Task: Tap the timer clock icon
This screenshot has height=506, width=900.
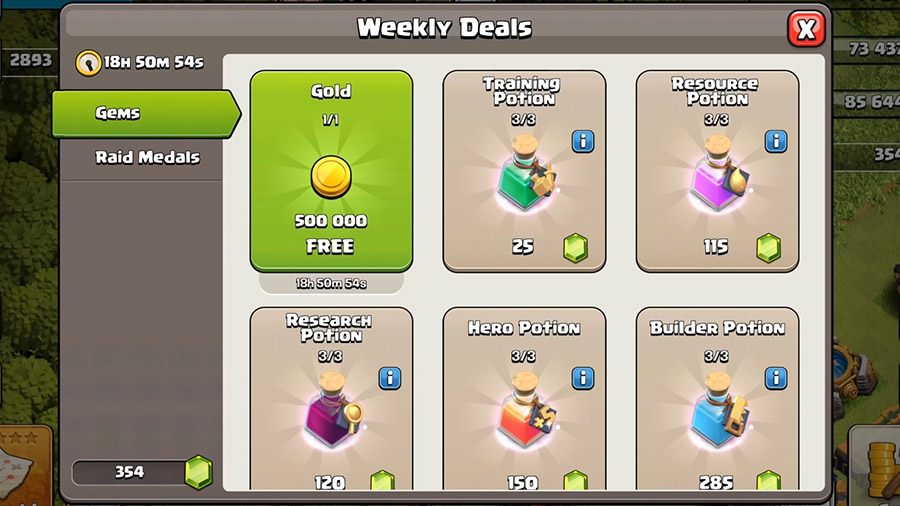Action: [88, 63]
